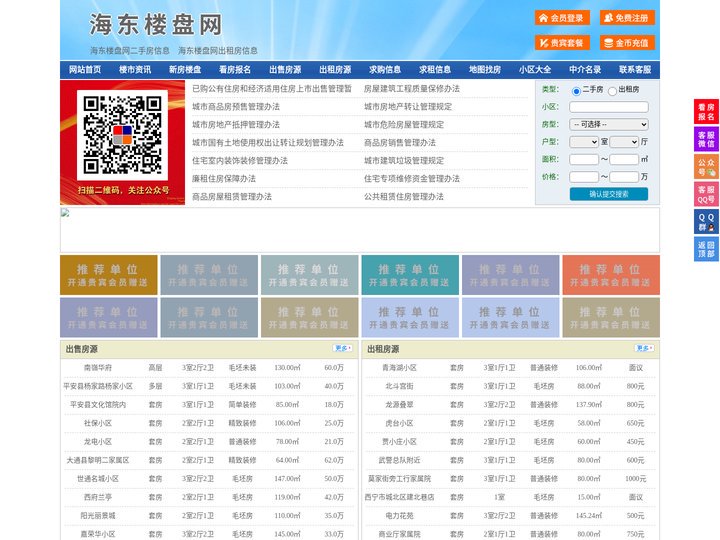Click the pink 客服QQ号 side icon
The width and height of the screenshot is (720, 540).
tap(706, 194)
